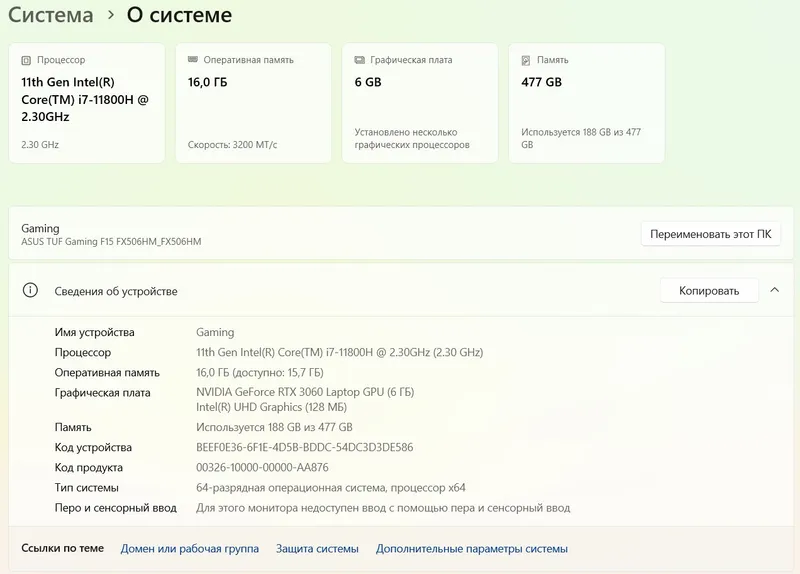The width and height of the screenshot is (800, 574).
Task: Click the storage drive icon
Action: click(526, 60)
